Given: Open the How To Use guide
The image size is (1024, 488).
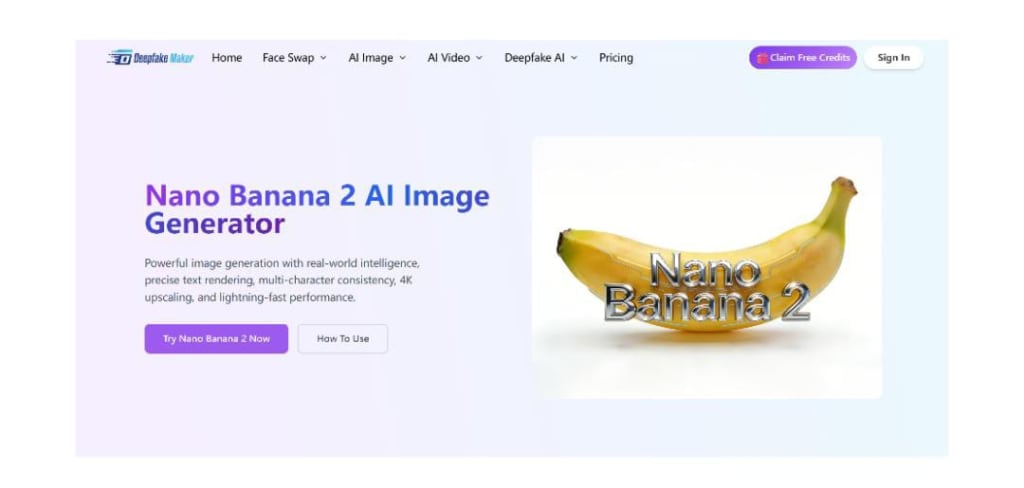Looking at the screenshot, I should 343,338.
